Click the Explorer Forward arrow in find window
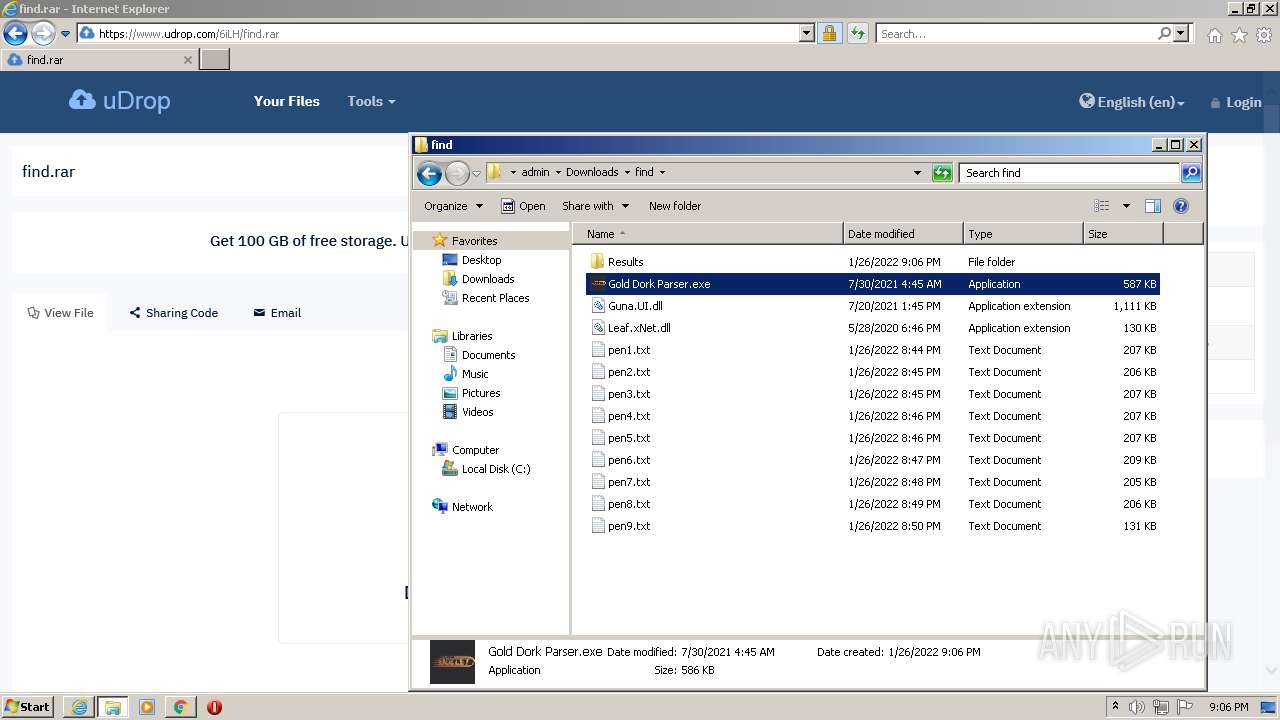This screenshot has width=1280, height=720. click(457, 174)
